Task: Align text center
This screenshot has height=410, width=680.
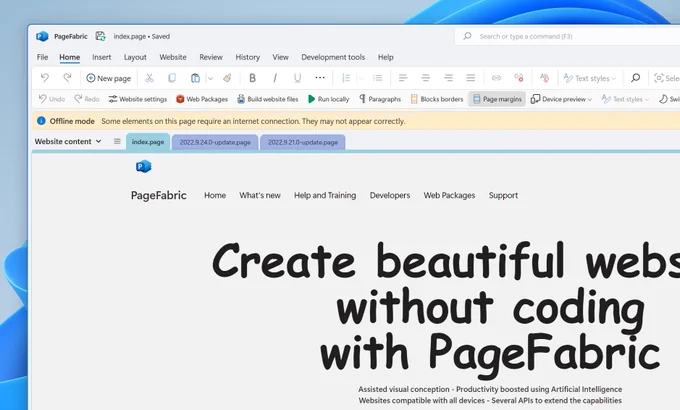Action: tap(425, 78)
